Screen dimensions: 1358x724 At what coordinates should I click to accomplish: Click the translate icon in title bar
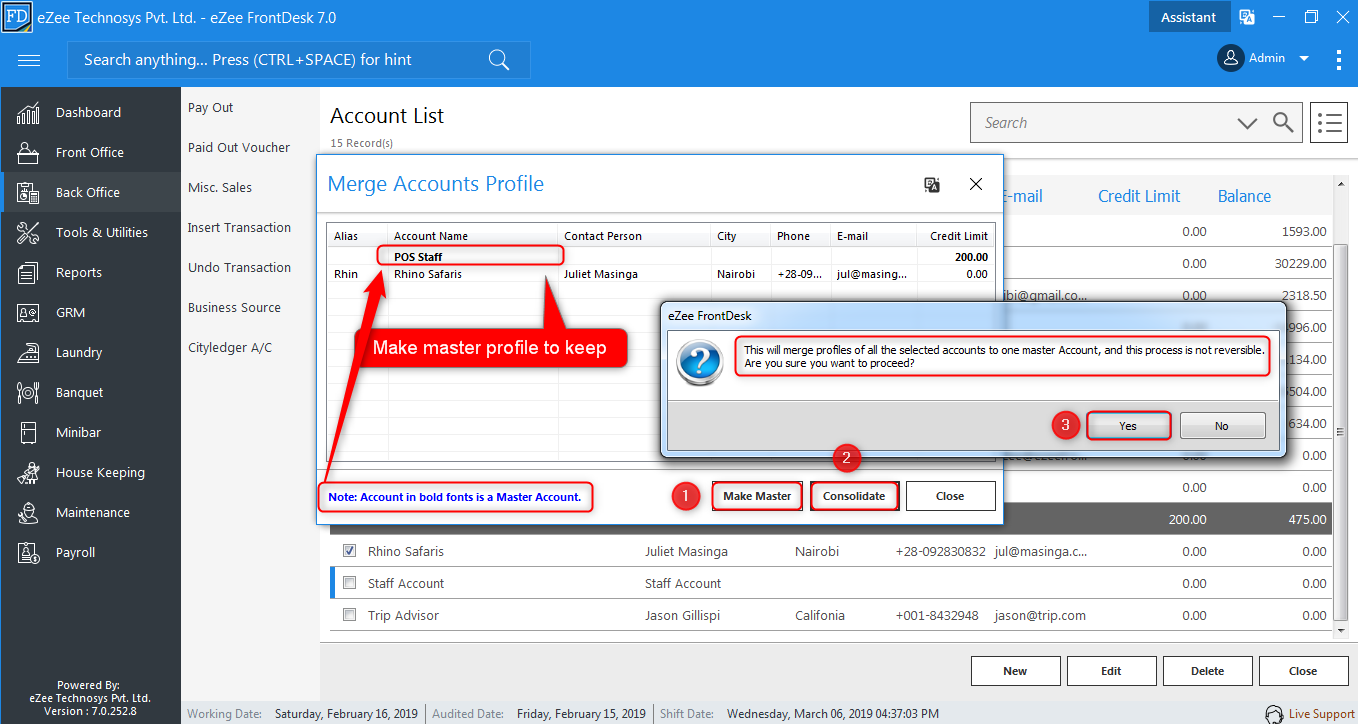[x=1247, y=17]
